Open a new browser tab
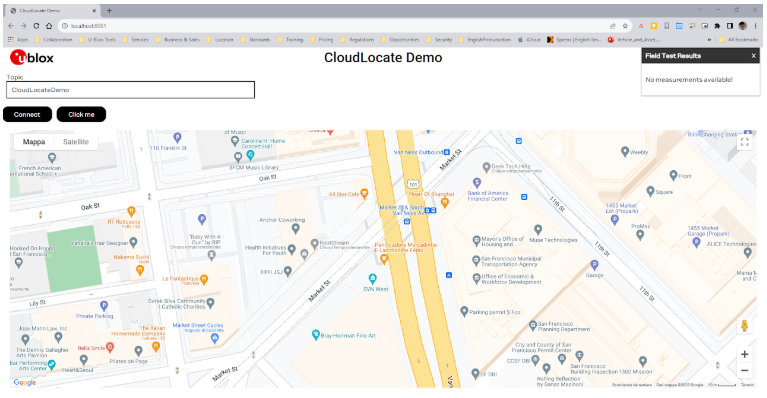767x398 pixels. 109,10
